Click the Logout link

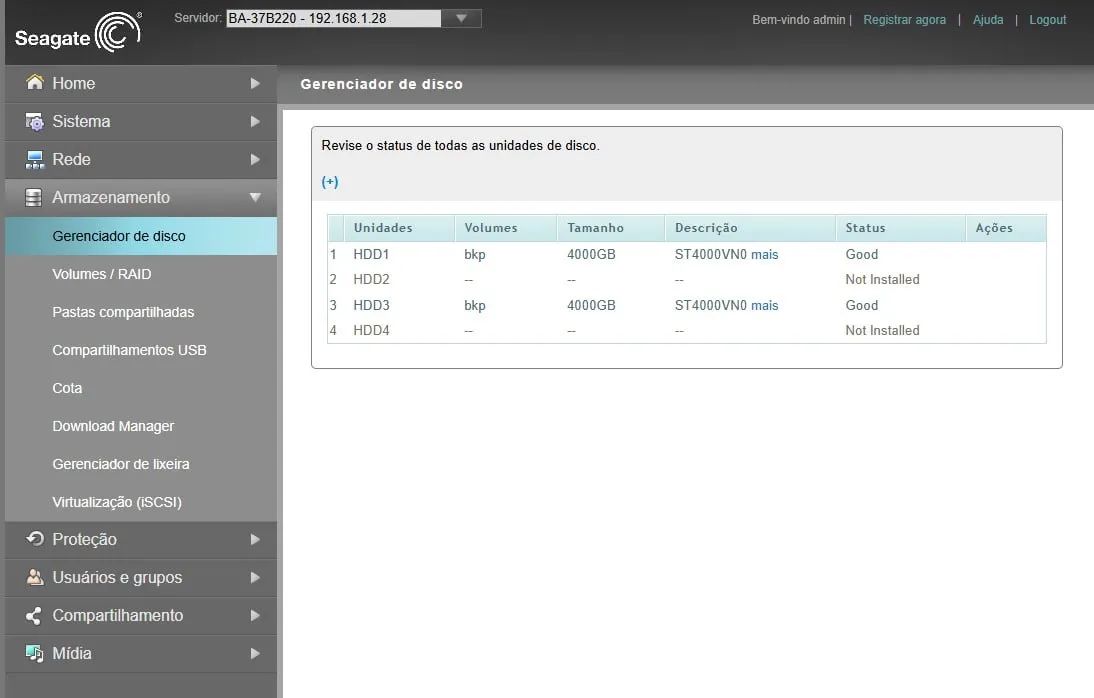1047,19
